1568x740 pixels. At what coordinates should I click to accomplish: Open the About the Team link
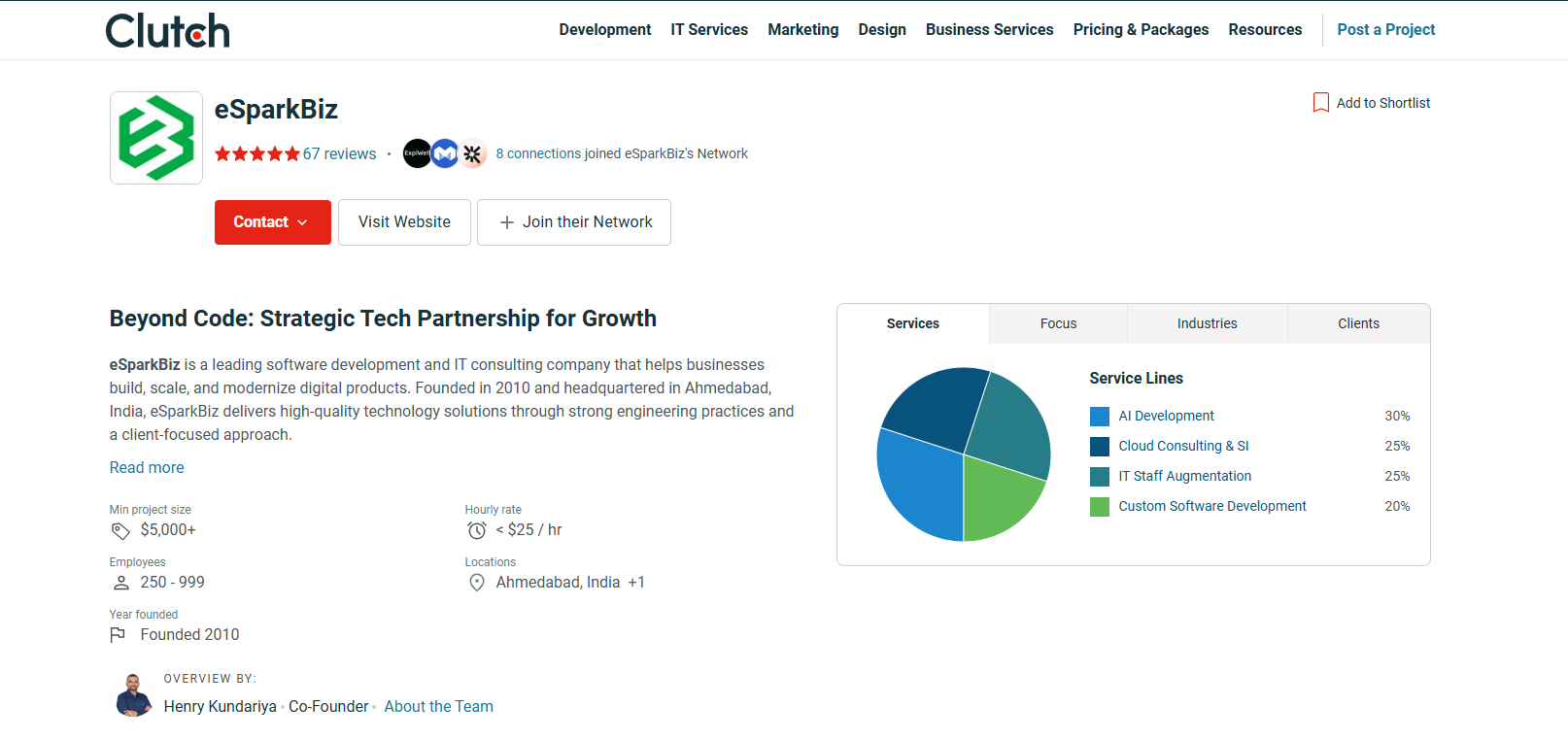click(x=439, y=707)
